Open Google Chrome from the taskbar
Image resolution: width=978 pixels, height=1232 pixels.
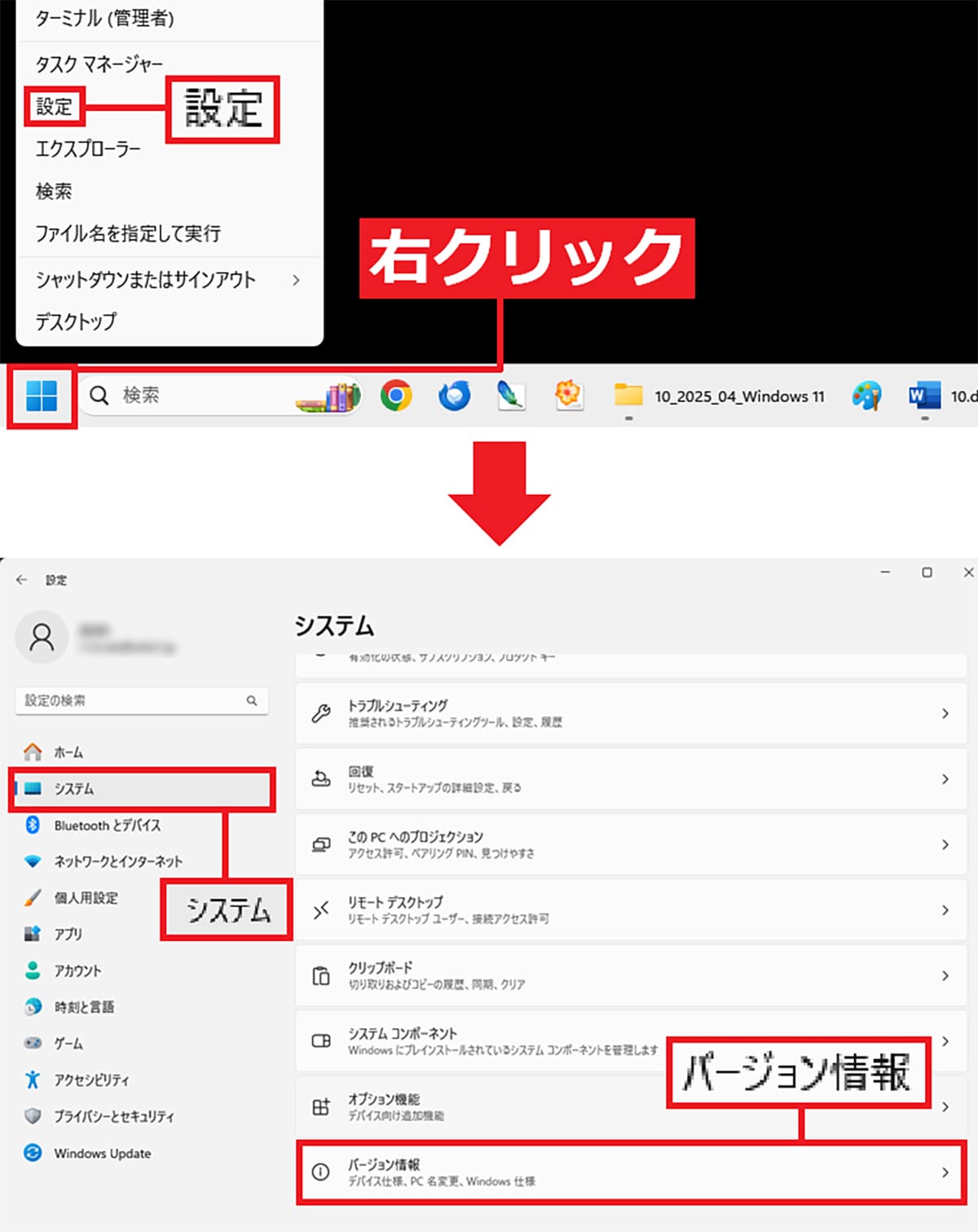(x=396, y=395)
